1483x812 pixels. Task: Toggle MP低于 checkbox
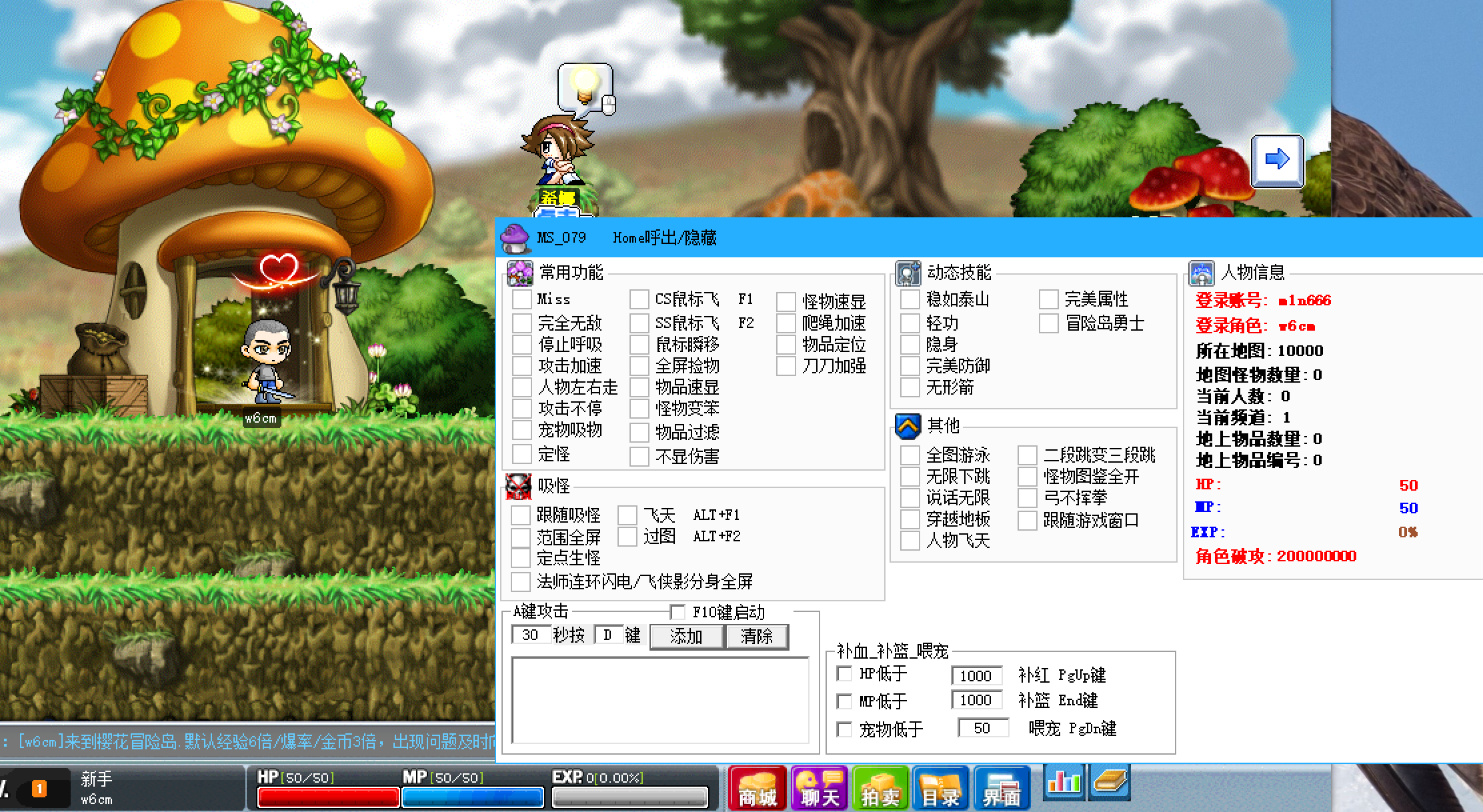click(x=844, y=701)
